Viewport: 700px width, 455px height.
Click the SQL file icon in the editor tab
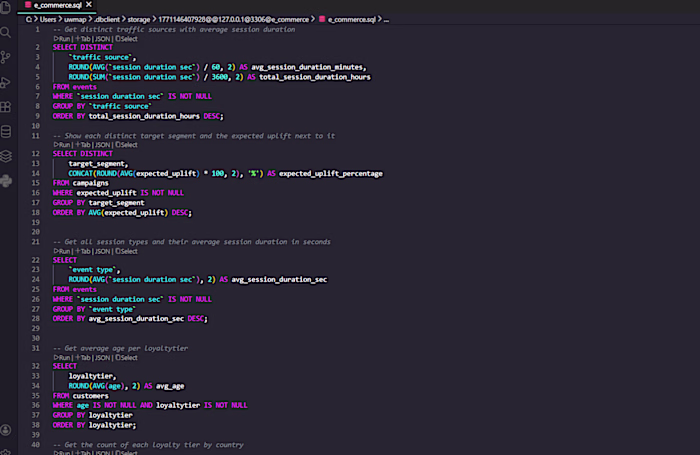tap(28, 5)
